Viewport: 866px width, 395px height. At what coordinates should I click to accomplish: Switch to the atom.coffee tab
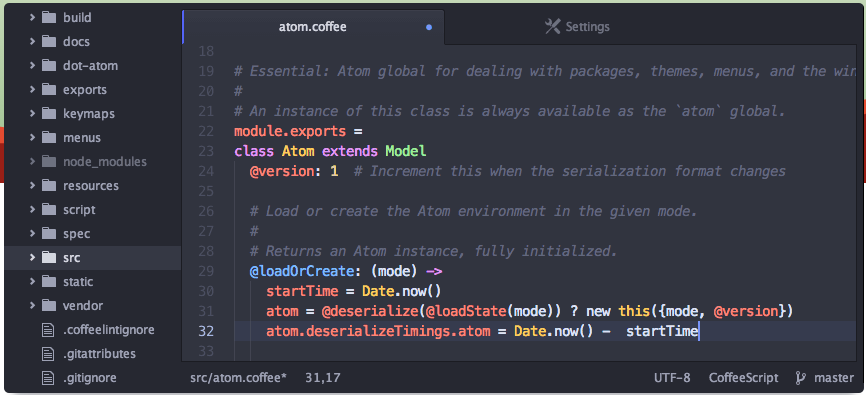click(x=313, y=27)
